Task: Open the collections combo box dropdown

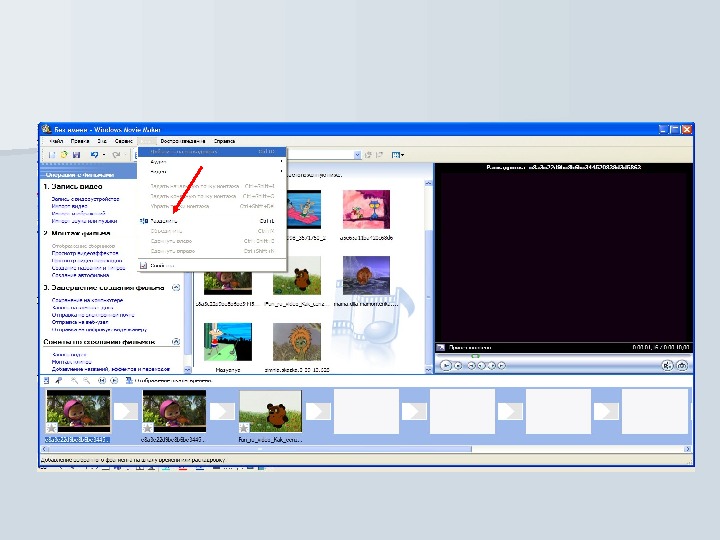Action: pos(358,155)
